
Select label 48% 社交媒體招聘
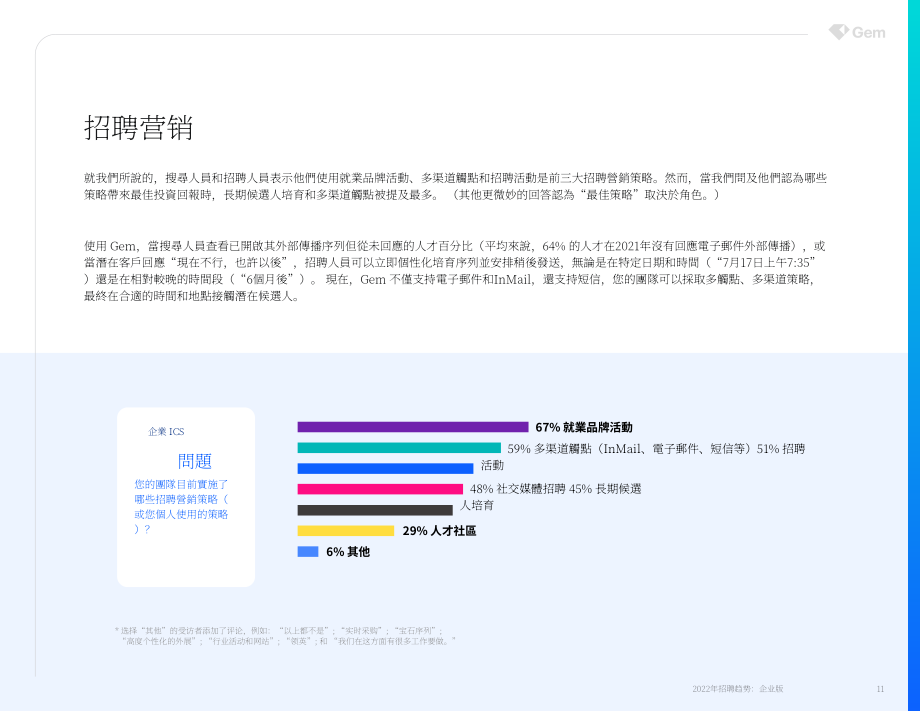518,489
